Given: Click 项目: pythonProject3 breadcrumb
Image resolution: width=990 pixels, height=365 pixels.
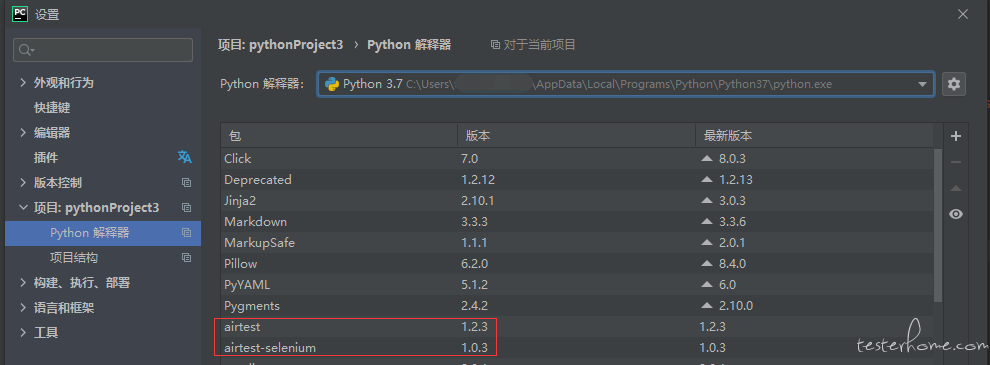Looking at the screenshot, I should [280, 45].
